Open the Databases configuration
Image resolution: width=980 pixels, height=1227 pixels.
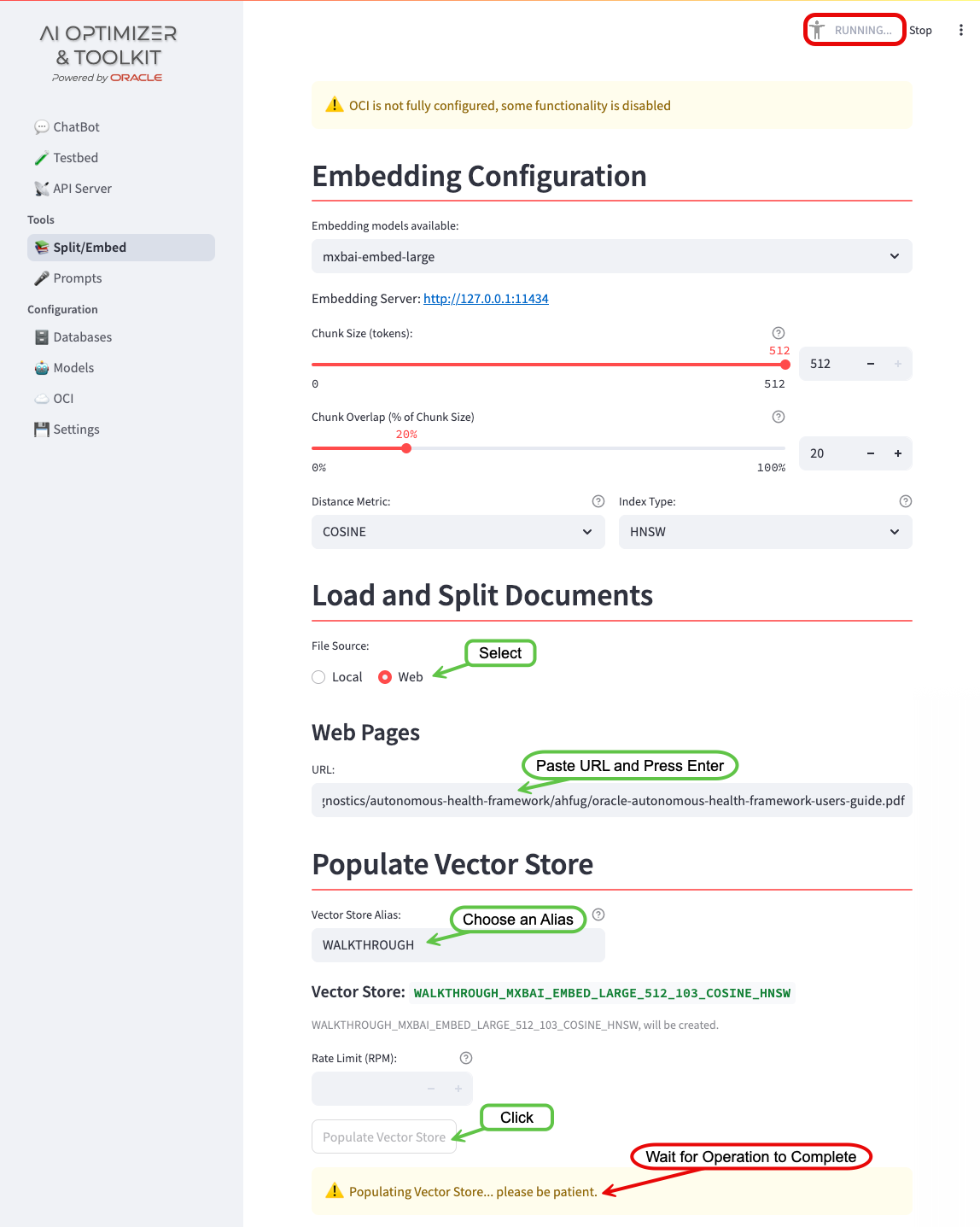(x=121, y=337)
